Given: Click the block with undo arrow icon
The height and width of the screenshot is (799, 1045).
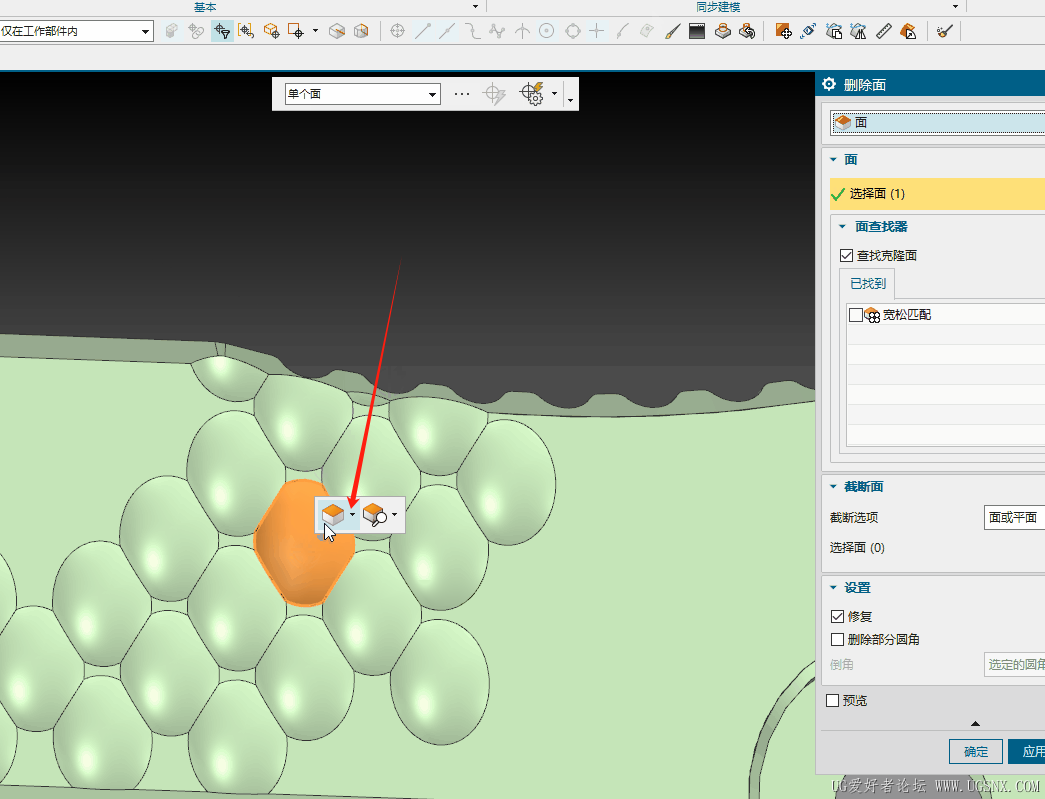Looking at the screenshot, I should (747, 31).
